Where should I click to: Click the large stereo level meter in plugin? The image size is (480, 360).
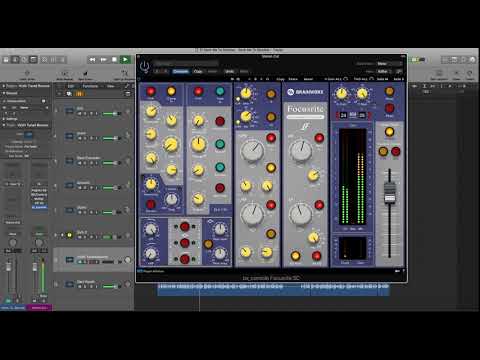(x=353, y=177)
